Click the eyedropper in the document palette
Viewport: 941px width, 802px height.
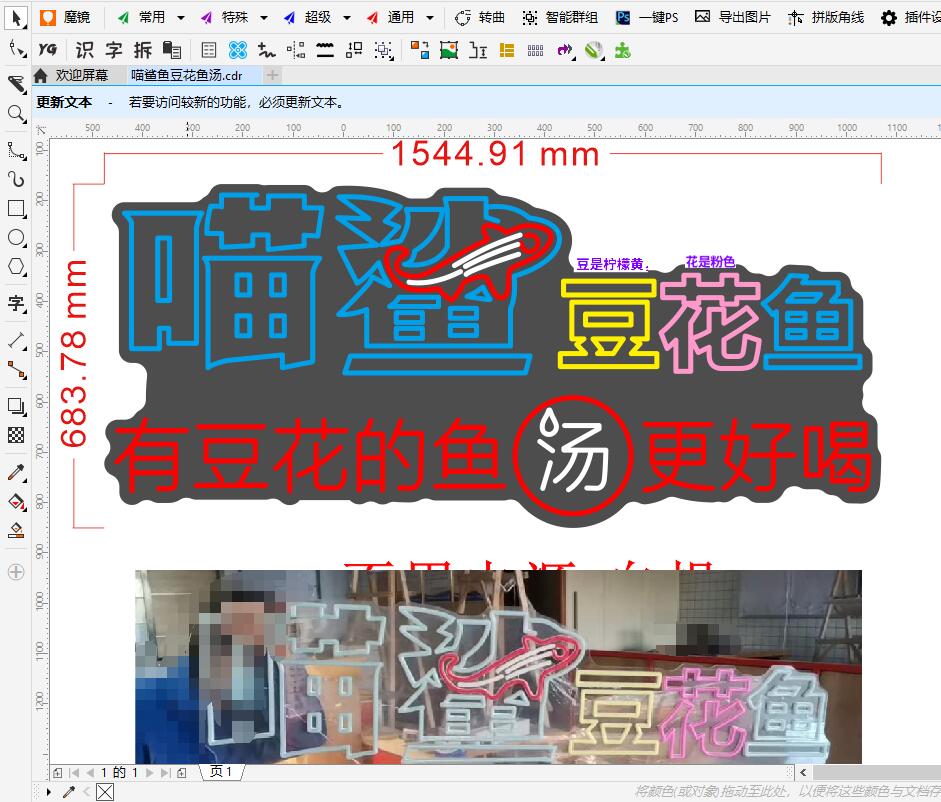[69, 792]
